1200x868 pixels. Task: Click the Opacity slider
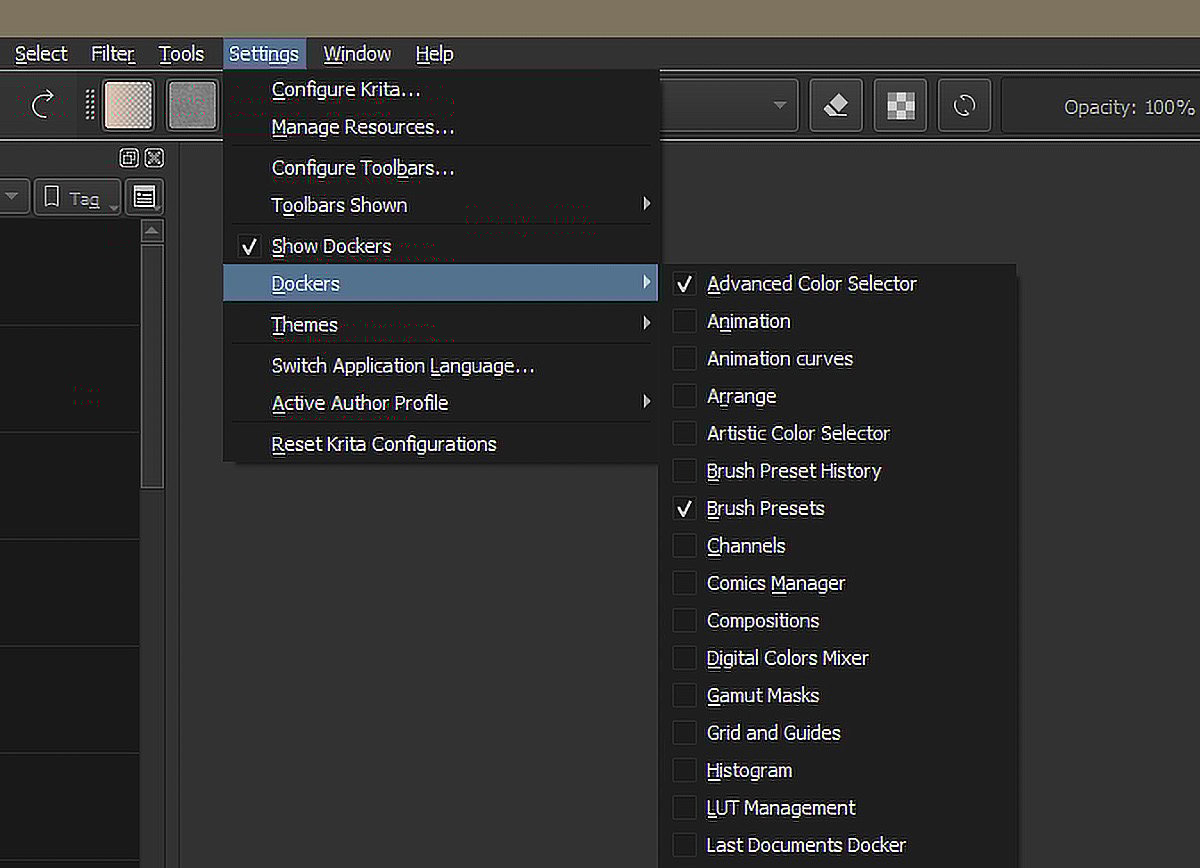tap(1101, 106)
